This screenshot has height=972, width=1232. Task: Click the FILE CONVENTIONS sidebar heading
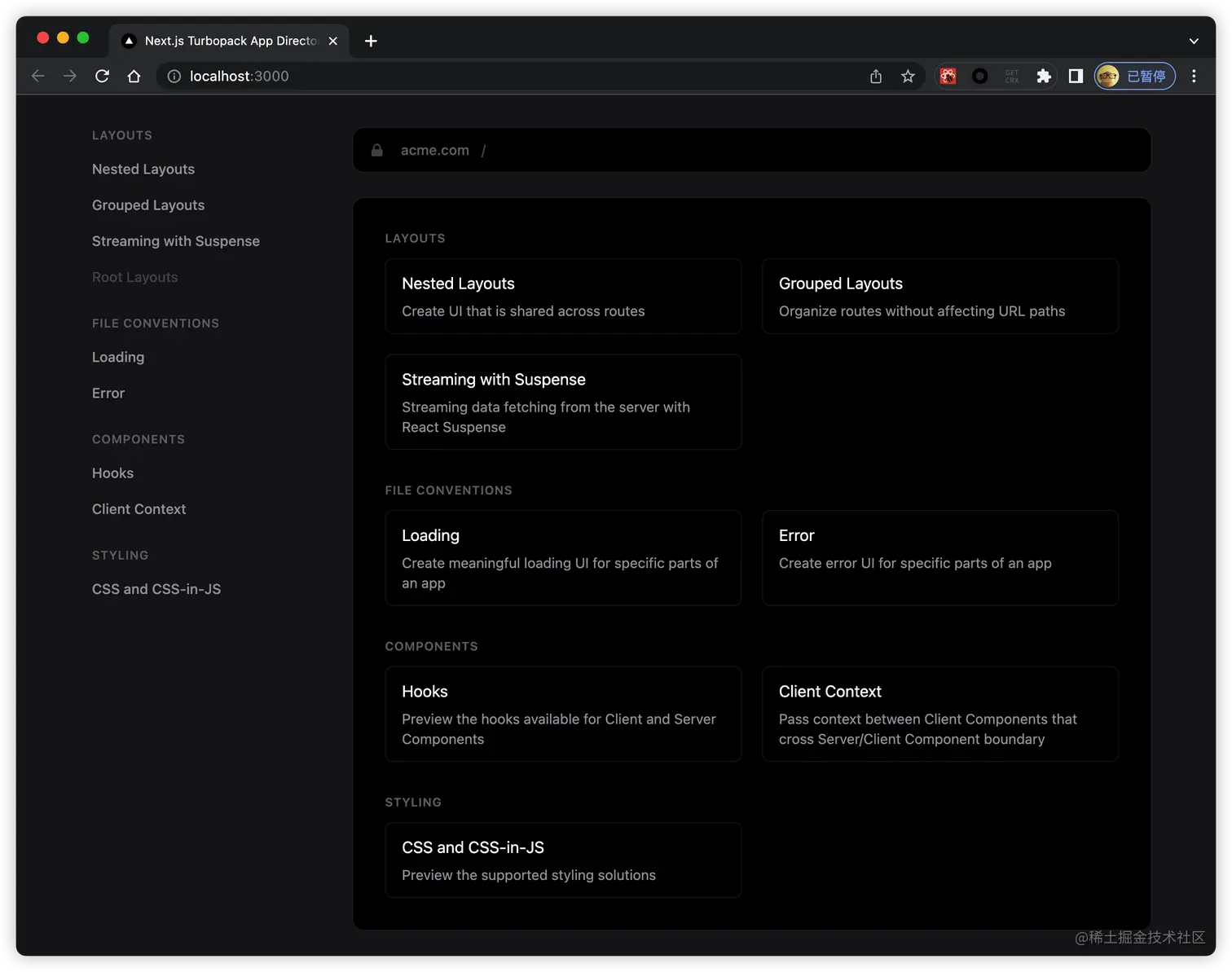pyautogui.click(x=156, y=323)
